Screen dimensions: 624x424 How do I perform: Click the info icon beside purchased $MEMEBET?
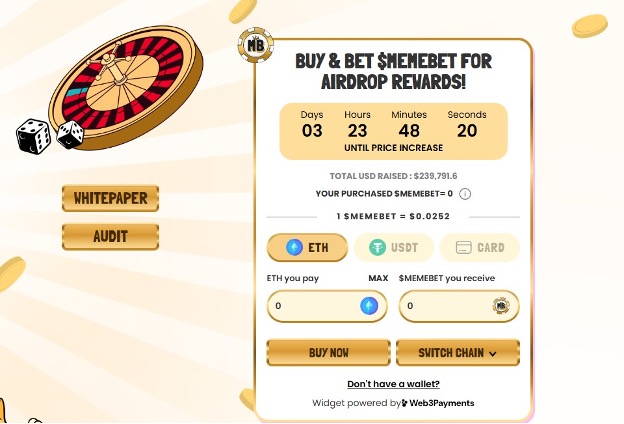465,194
